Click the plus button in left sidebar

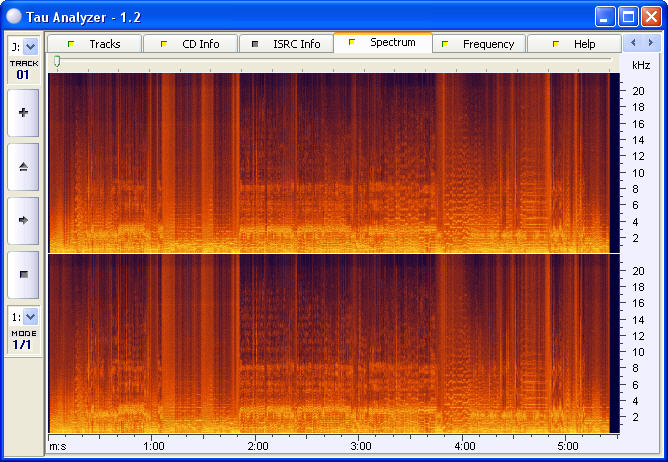(x=23, y=112)
